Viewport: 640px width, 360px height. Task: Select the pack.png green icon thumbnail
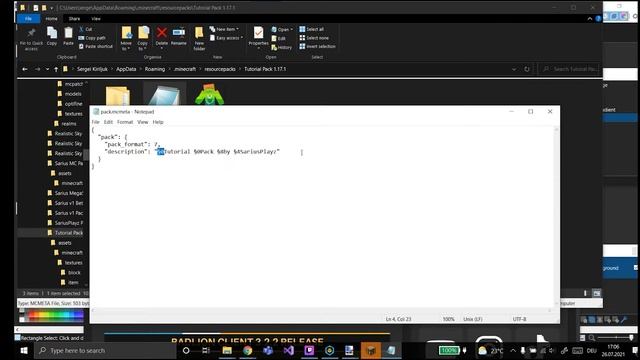pos(209,94)
